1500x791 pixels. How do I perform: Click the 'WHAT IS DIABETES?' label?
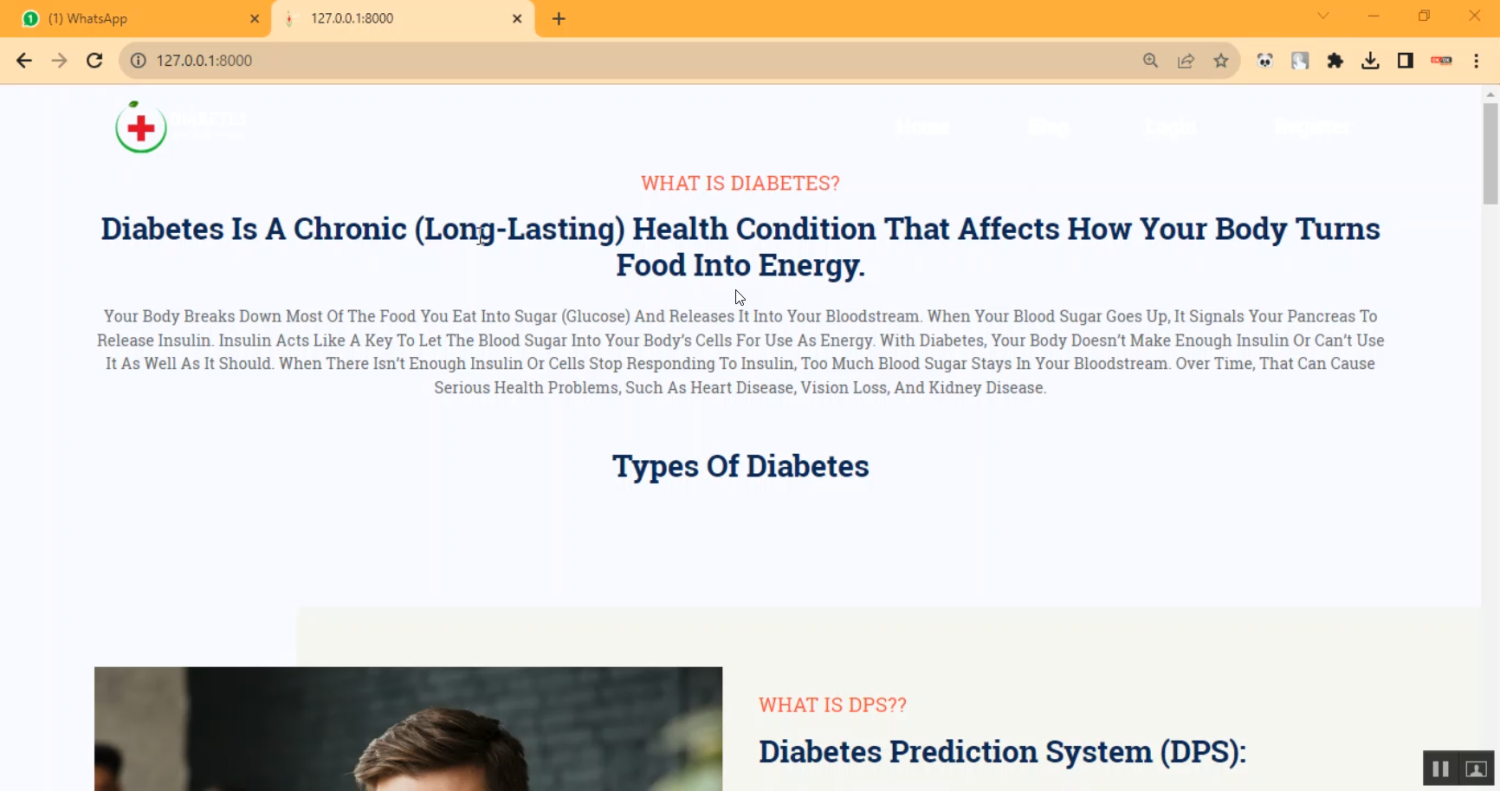coord(740,183)
